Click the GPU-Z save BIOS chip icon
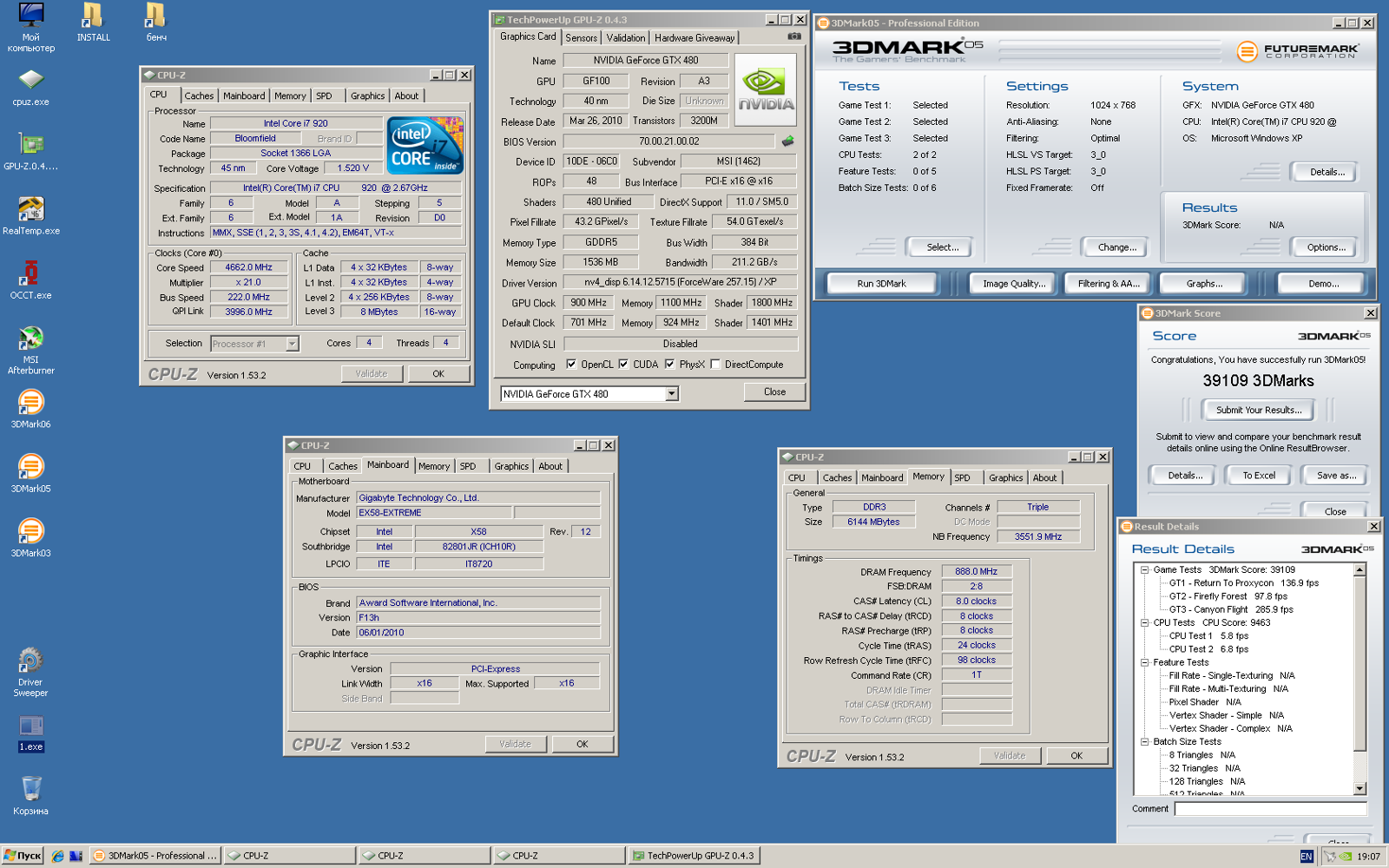The width and height of the screenshot is (1389, 868). [x=787, y=141]
